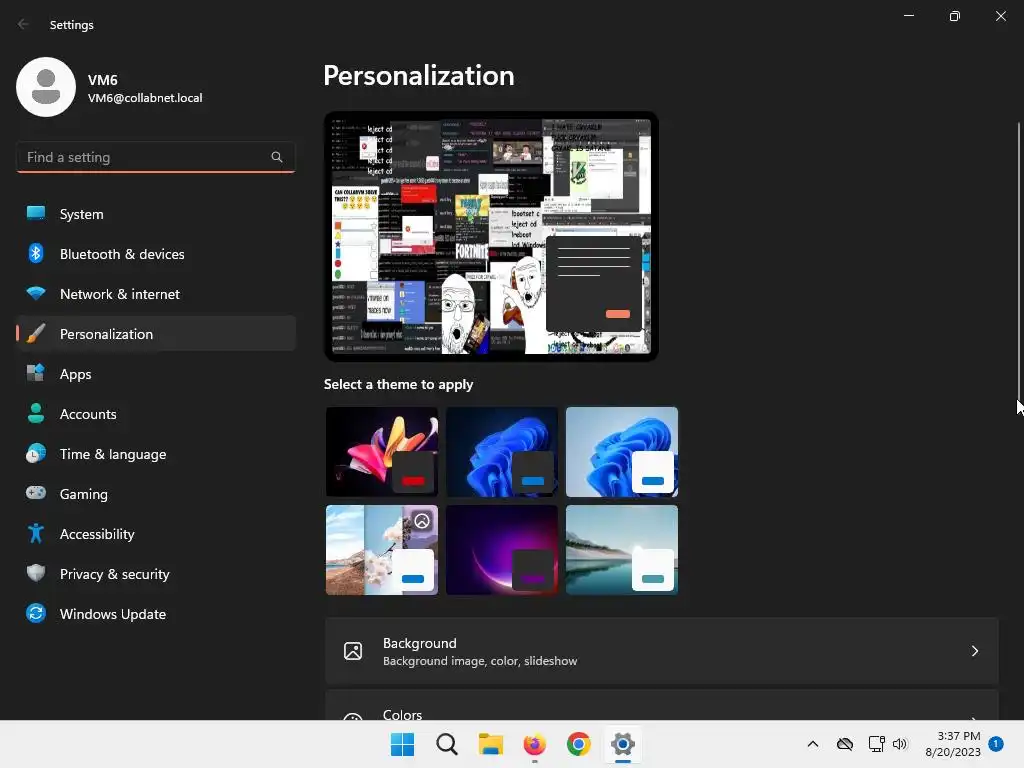Apply the light blue Windows bloom theme
Image resolution: width=1024 pixels, height=768 pixels.
622,452
